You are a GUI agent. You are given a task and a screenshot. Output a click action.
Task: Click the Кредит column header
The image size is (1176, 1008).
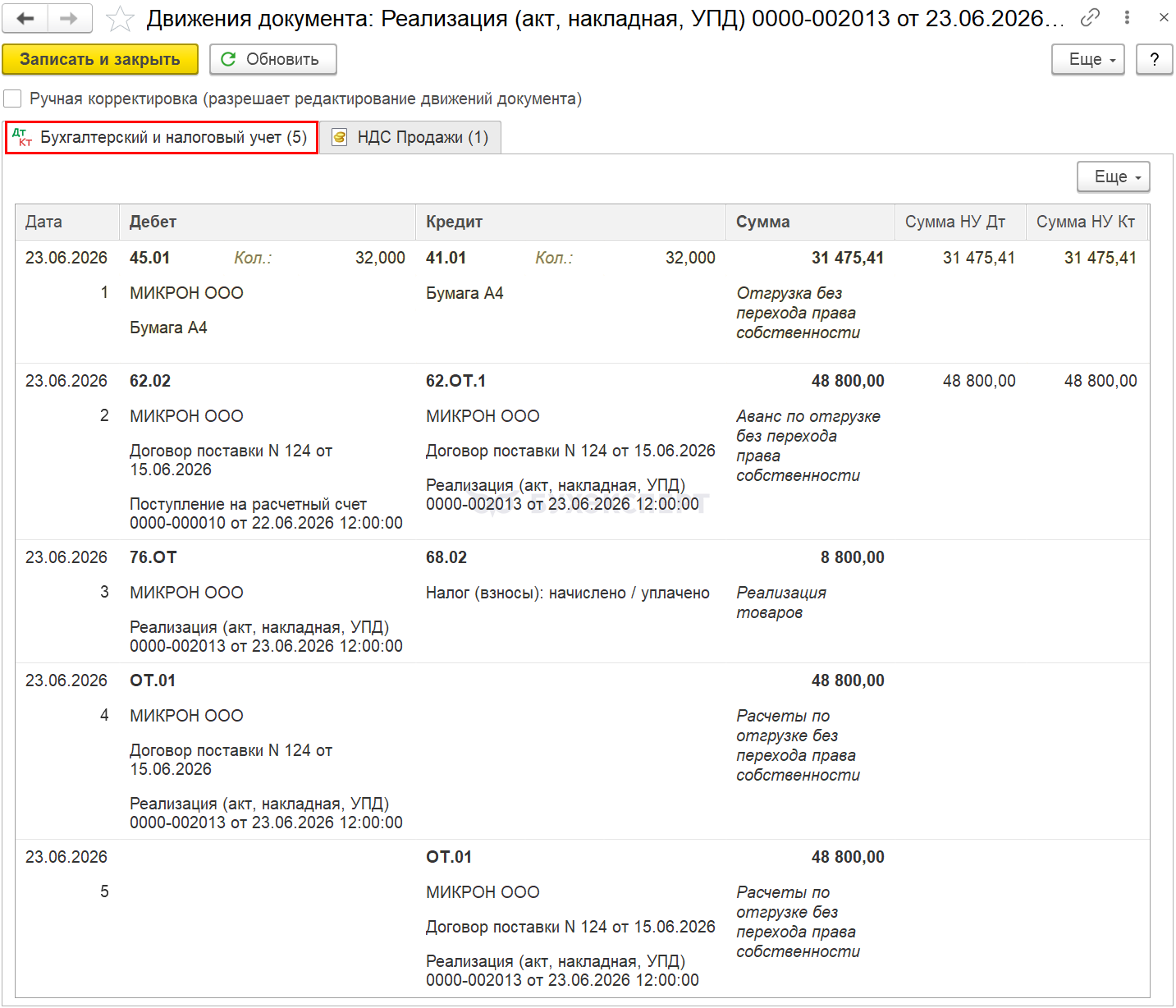pyautogui.click(x=454, y=222)
